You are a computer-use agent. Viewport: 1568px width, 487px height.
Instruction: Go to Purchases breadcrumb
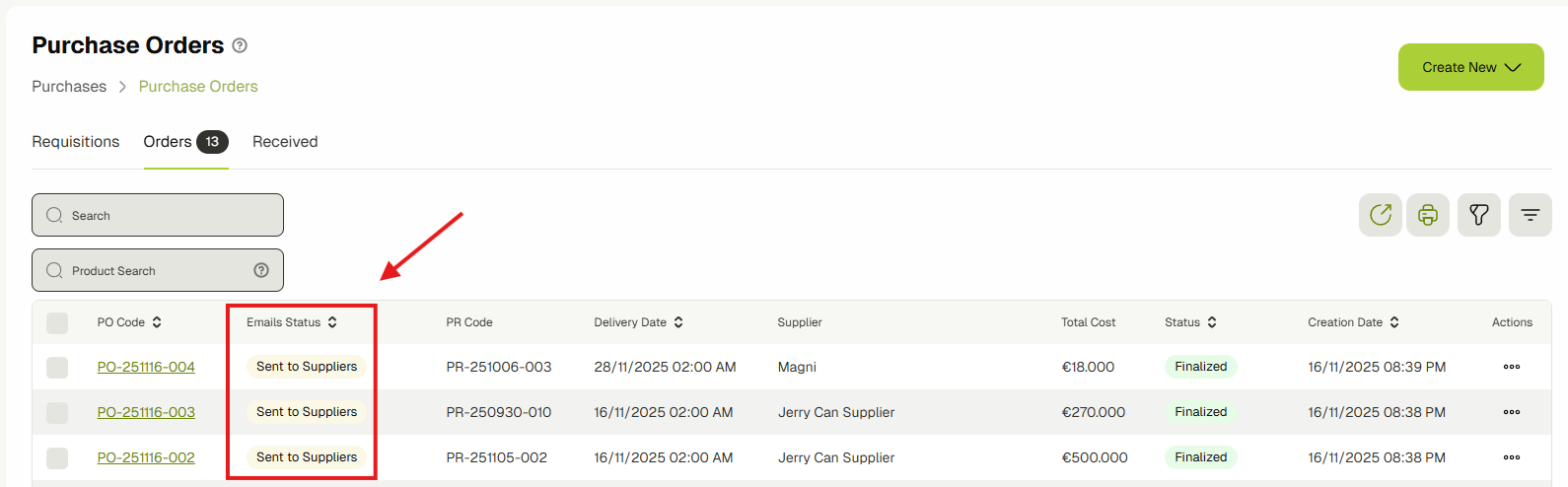click(69, 87)
